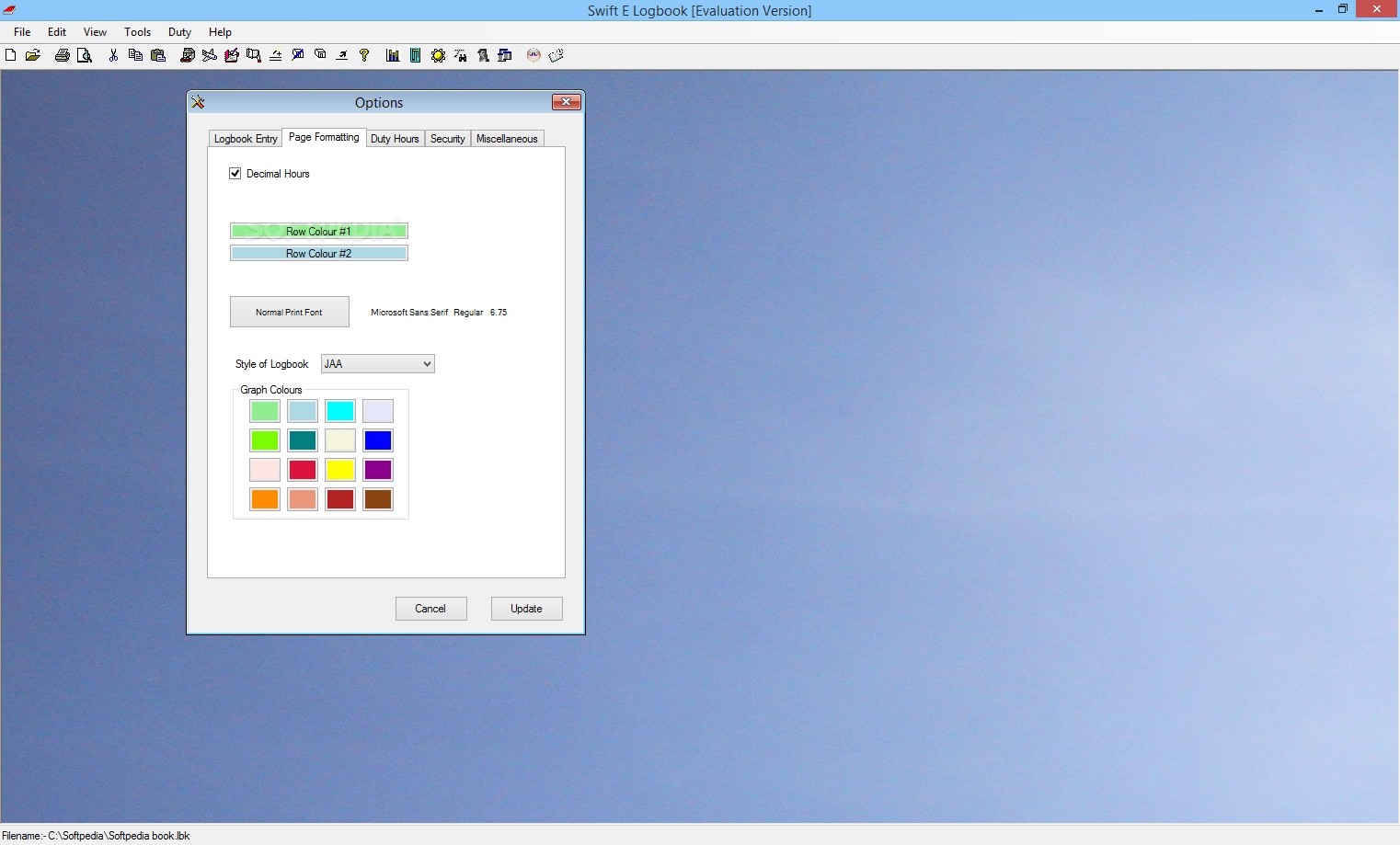Click the Update button
The image size is (1400, 845).
coord(526,609)
